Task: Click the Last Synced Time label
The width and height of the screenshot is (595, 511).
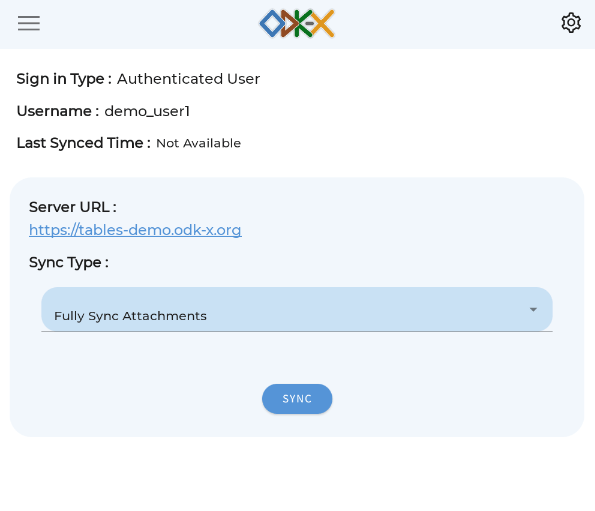Action: [83, 143]
